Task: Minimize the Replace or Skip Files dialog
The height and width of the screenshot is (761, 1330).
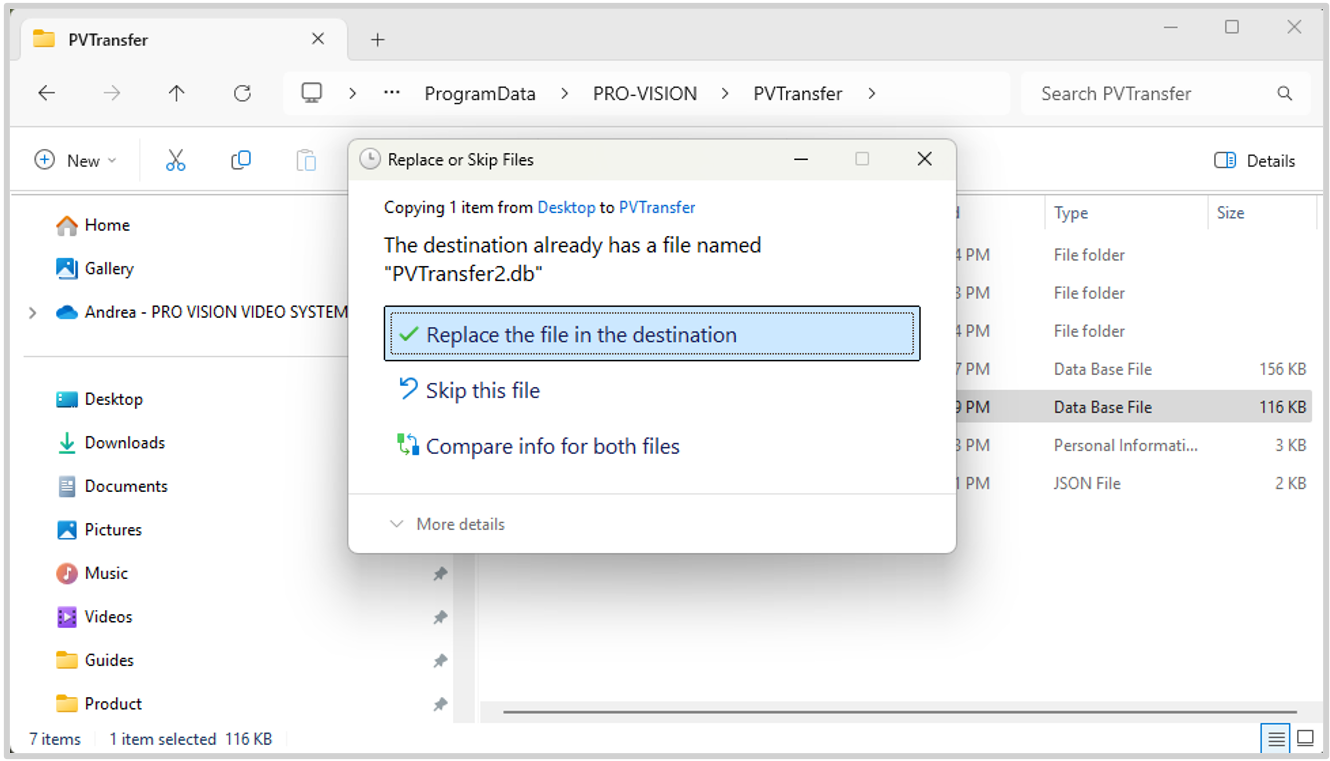Action: (801, 159)
